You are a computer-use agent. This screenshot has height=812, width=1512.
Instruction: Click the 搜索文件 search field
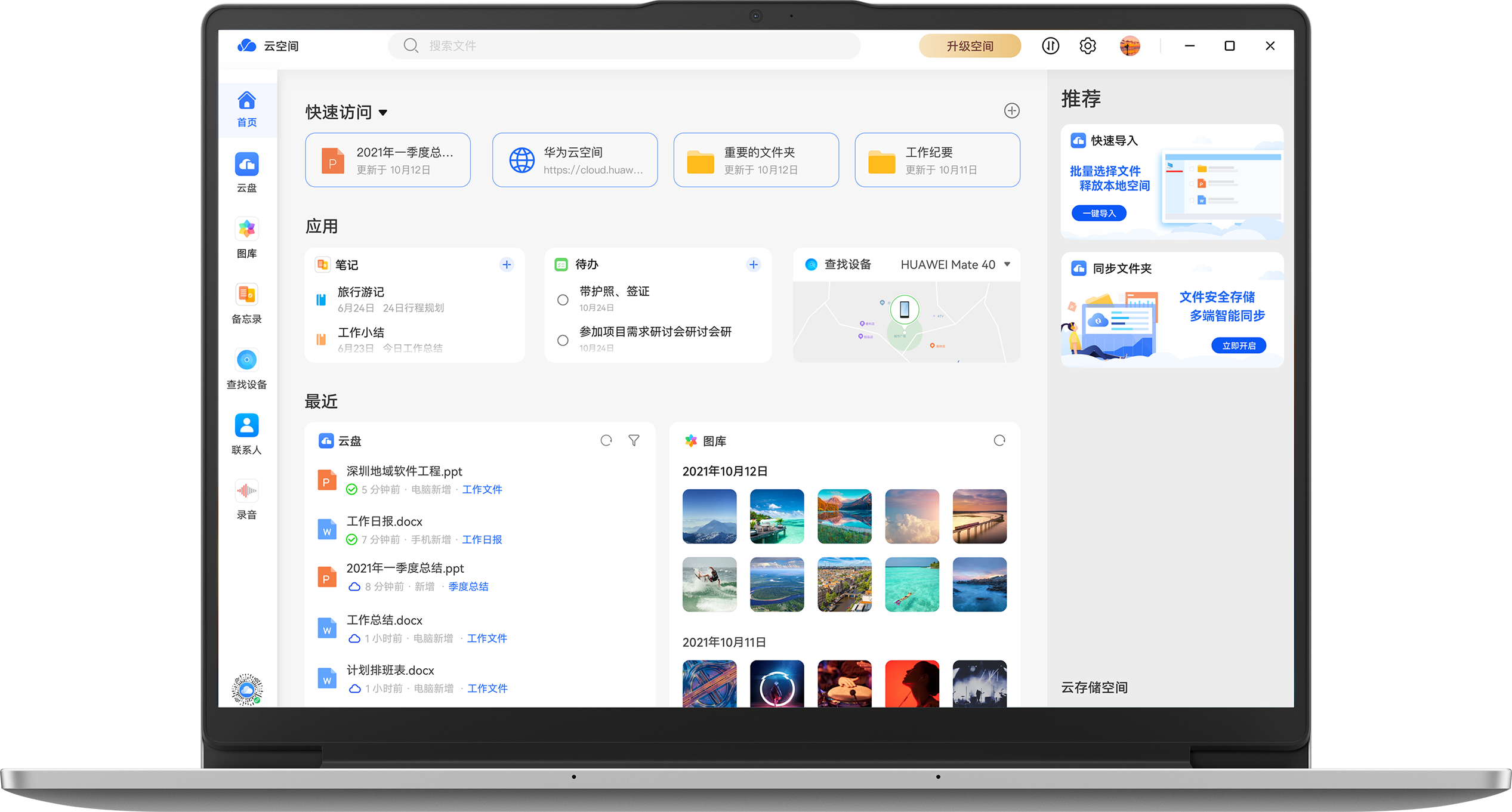click(x=624, y=45)
